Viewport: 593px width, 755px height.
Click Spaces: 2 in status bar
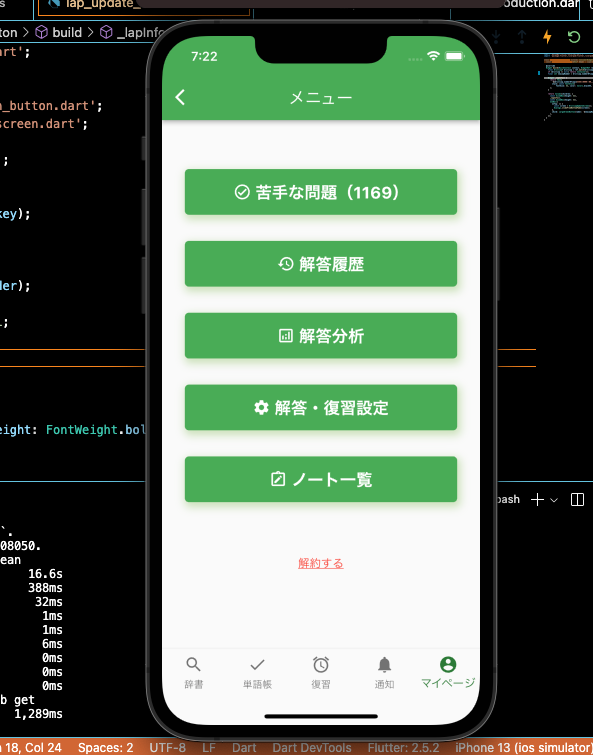[x=105, y=748]
